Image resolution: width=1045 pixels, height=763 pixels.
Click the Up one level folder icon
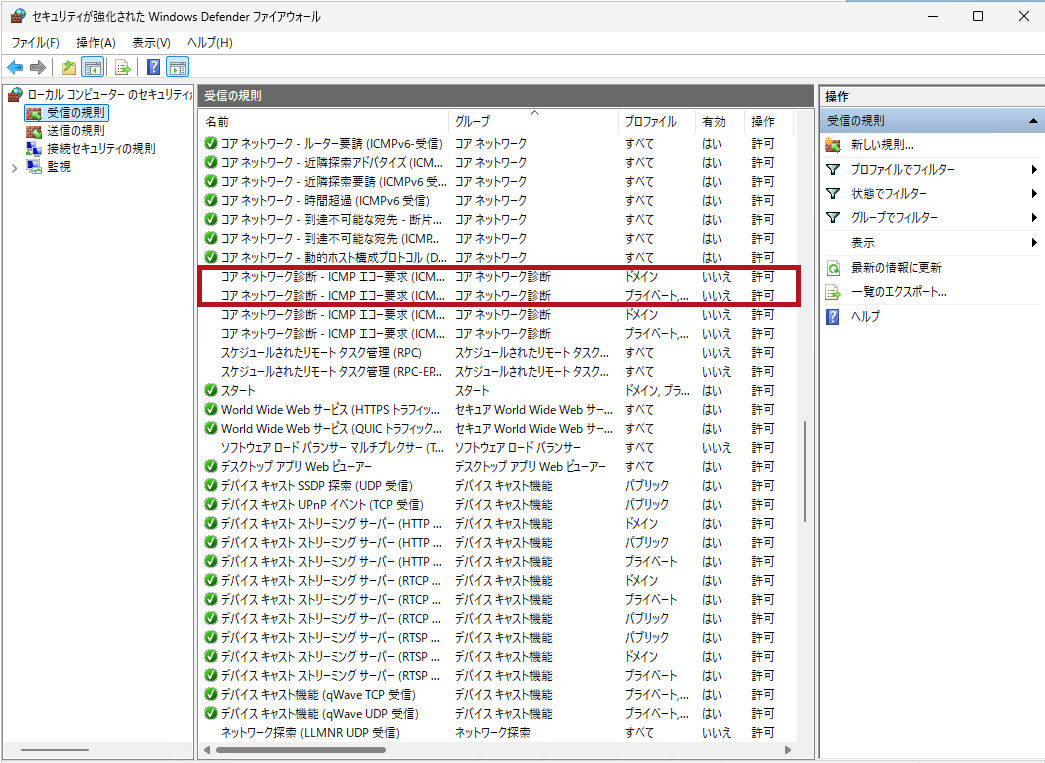[x=69, y=67]
